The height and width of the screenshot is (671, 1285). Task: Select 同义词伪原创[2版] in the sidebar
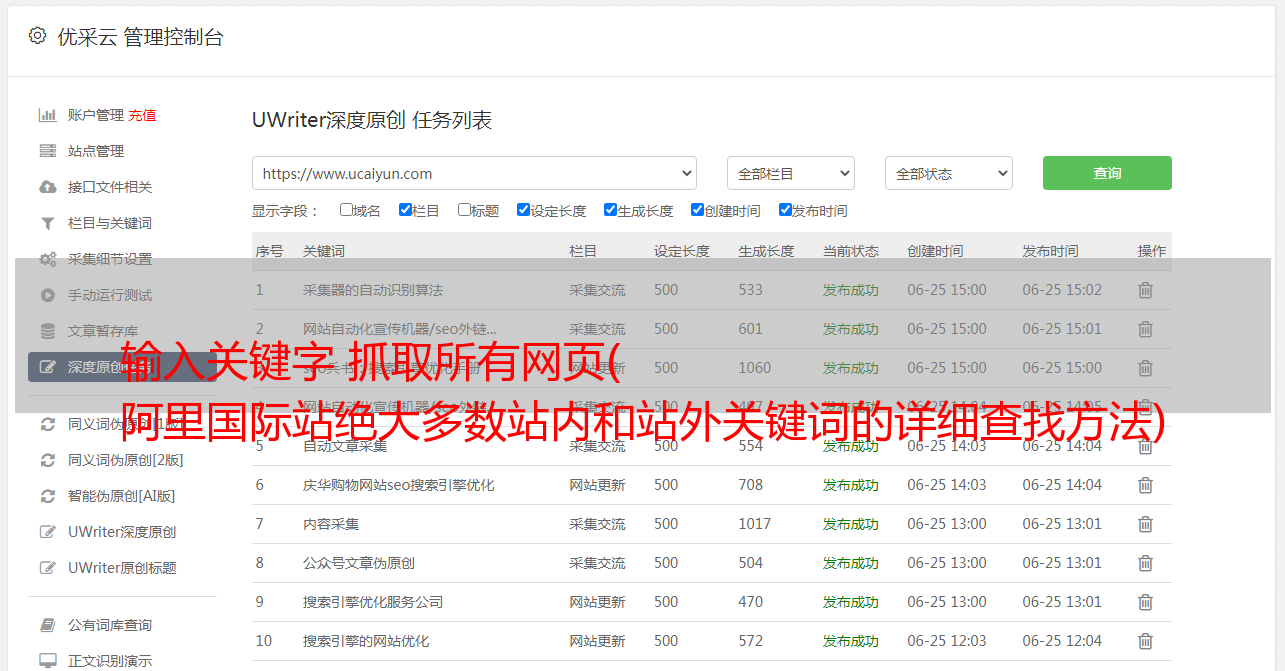[x=125, y=460]
